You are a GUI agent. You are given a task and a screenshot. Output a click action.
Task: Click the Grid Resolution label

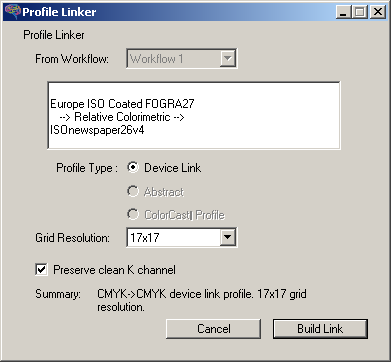72,238
